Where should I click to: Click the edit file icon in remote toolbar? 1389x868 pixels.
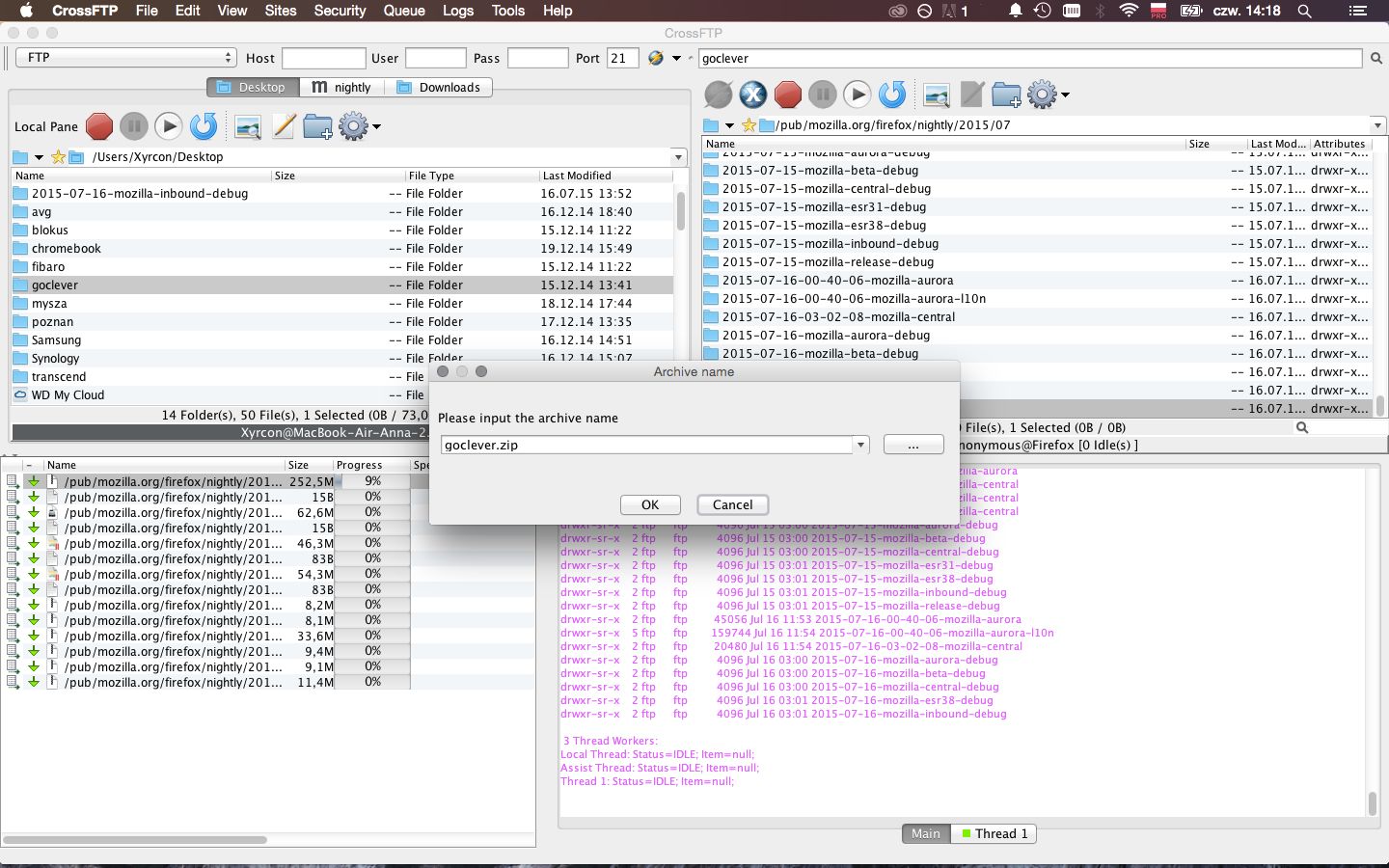tap(971, 95)
